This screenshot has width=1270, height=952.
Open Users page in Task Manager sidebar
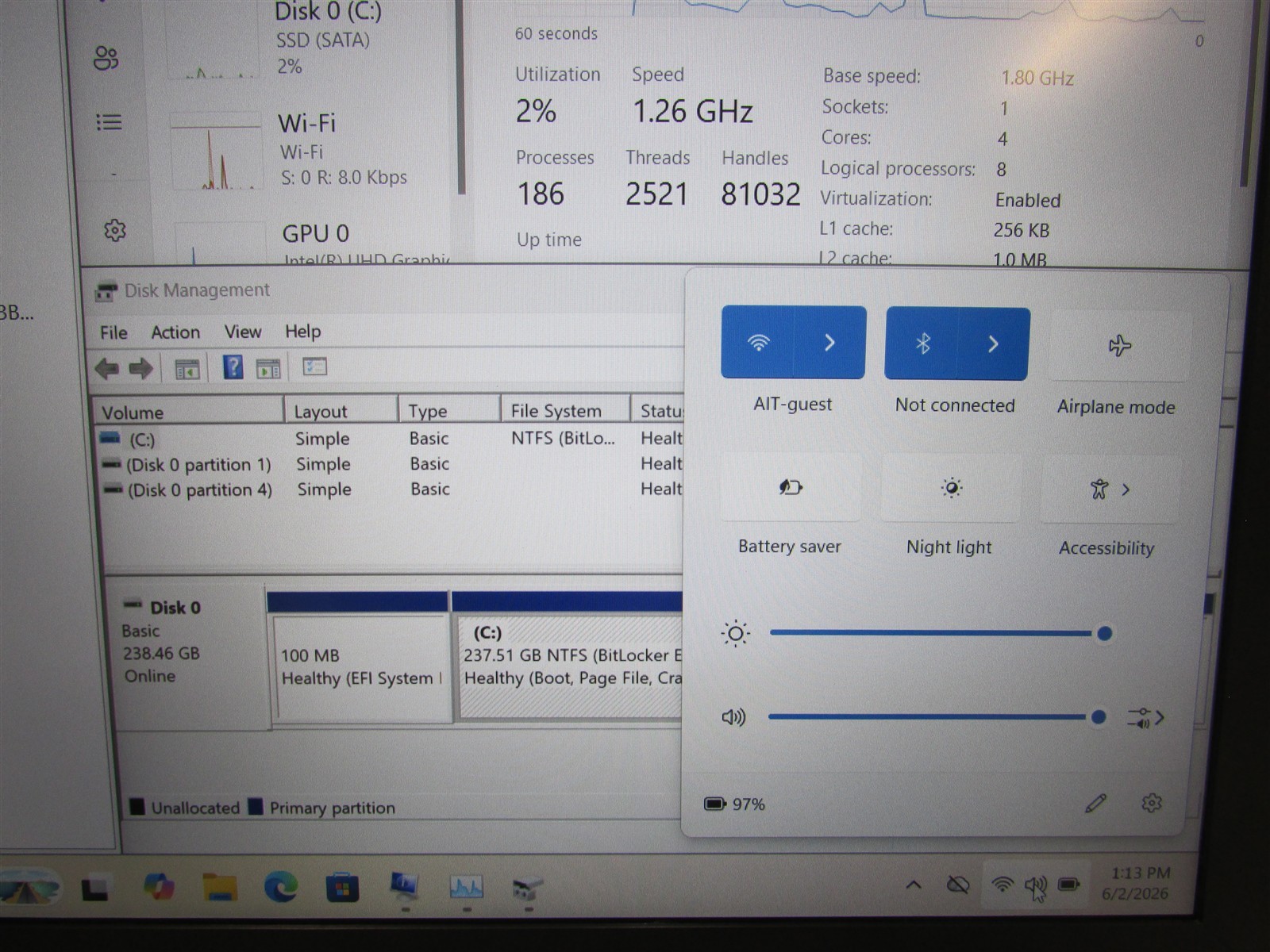tap(107, 57)
